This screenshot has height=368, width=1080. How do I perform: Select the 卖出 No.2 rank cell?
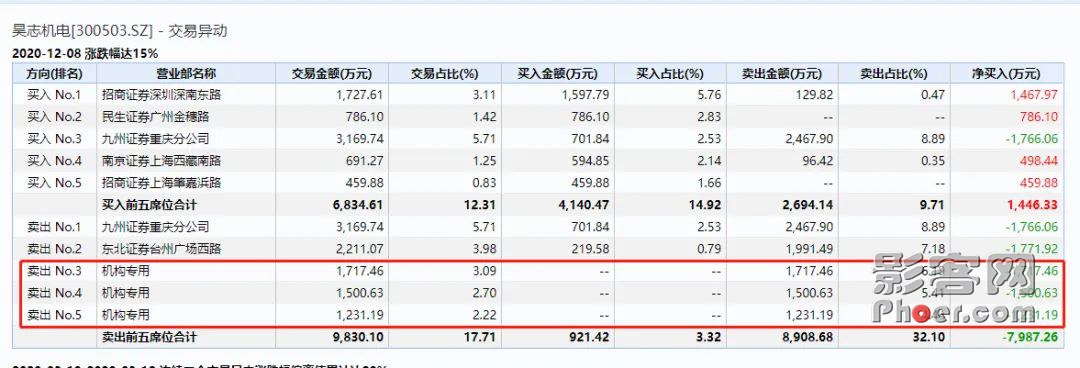[x=54, y=249]
